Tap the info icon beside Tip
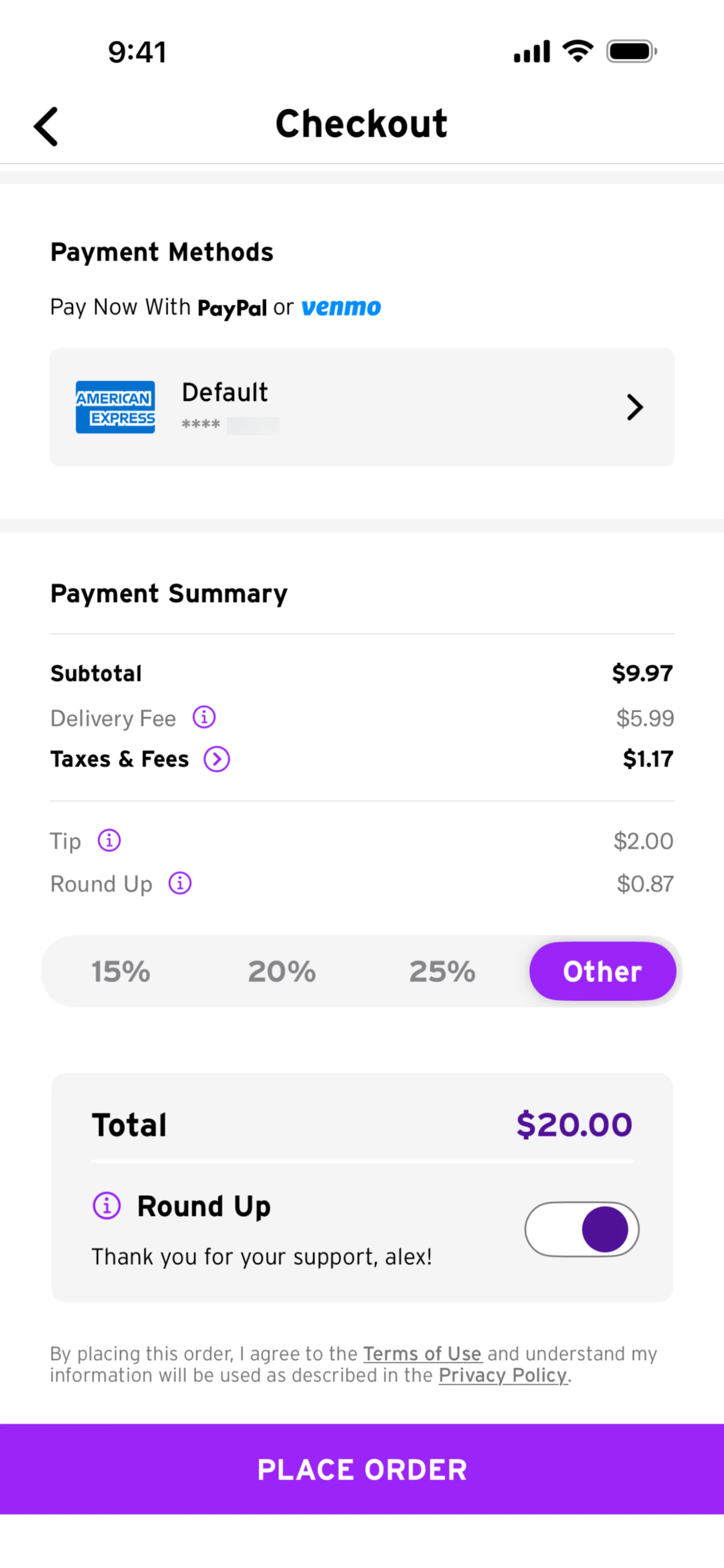The height and width of the screenshot is (1568, 724). point(110,841)
